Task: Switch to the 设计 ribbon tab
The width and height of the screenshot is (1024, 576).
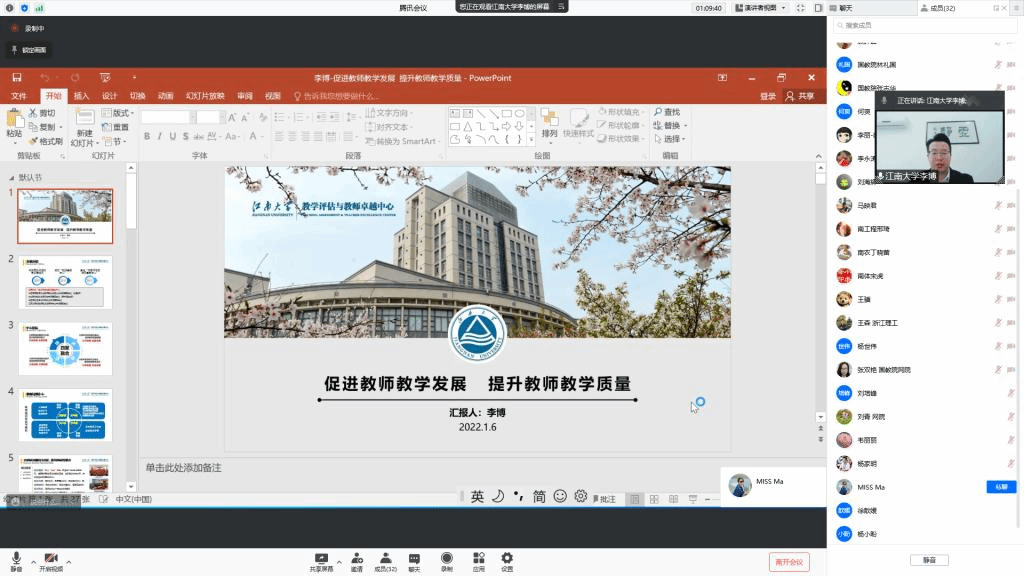Action: [x=109, y=96]
